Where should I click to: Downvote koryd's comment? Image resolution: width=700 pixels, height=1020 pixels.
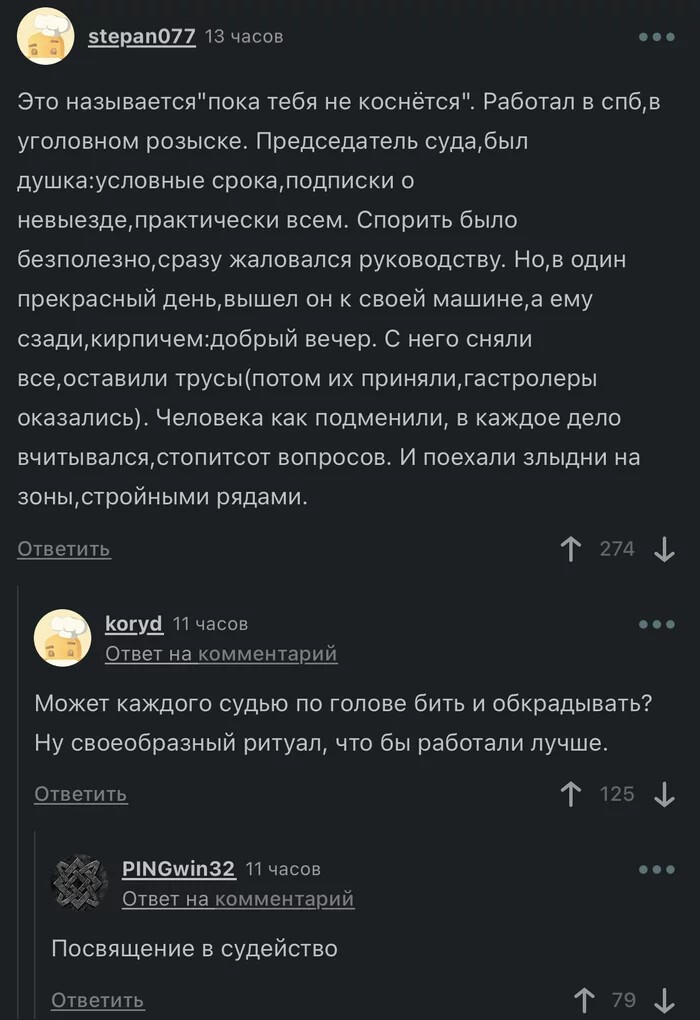pos(663,794)
